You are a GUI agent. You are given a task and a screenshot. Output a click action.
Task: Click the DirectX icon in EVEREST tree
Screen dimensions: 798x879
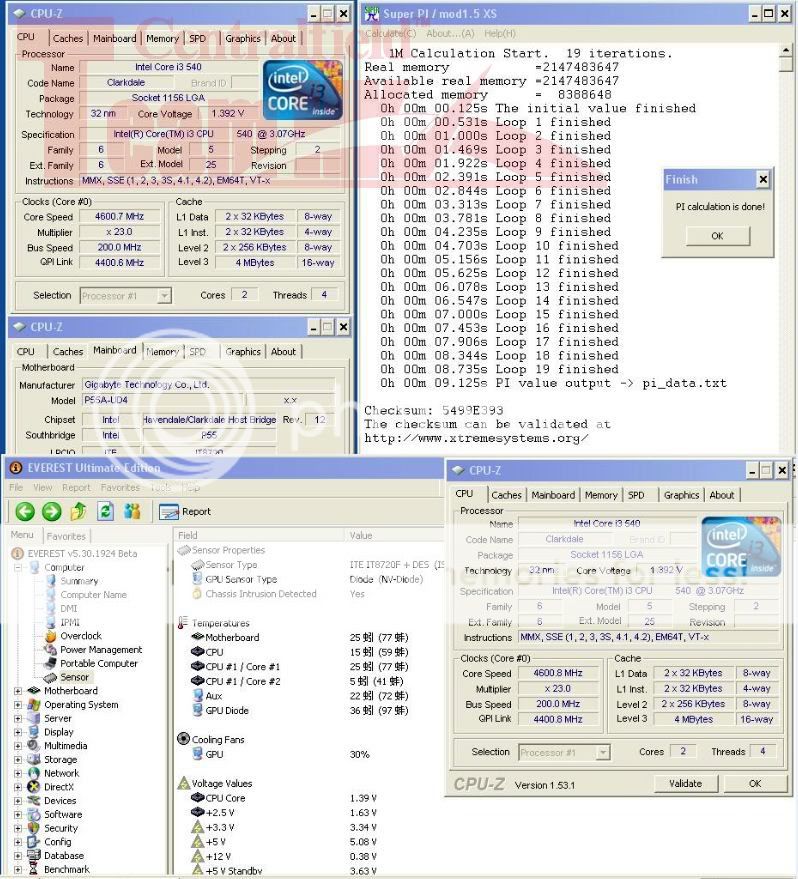(x=34, y=787)
